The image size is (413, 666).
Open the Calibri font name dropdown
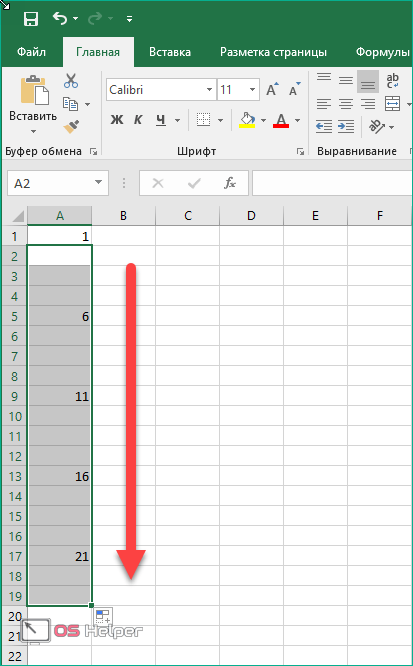209,90
